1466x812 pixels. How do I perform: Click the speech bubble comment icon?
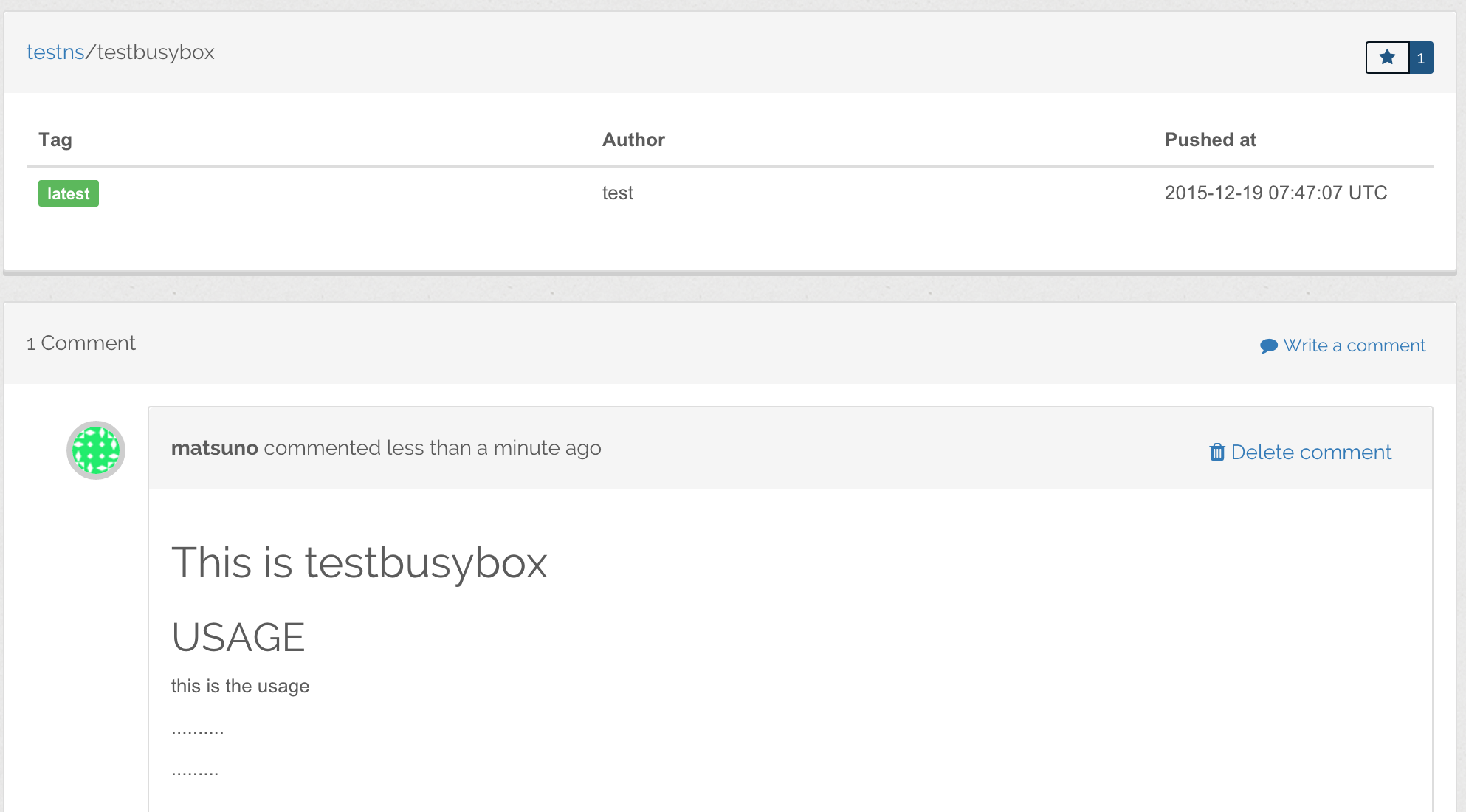pos(1268,346)
